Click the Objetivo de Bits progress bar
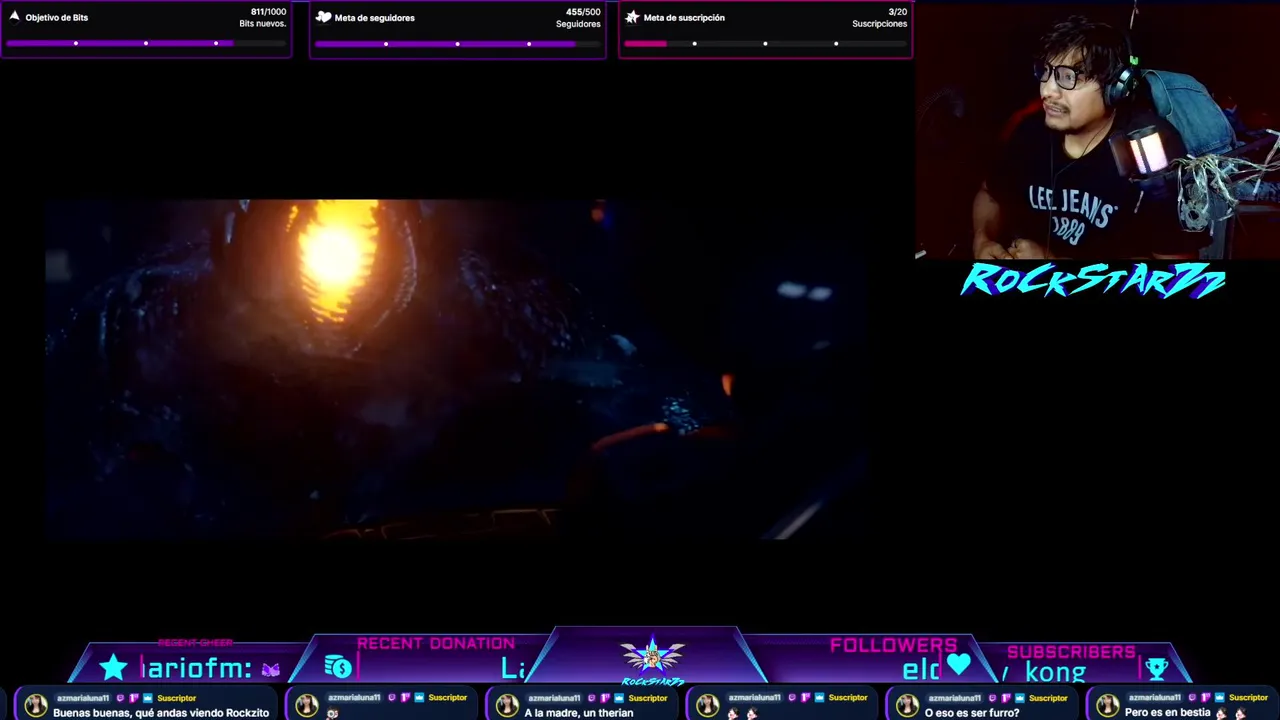 pos(146,43)
